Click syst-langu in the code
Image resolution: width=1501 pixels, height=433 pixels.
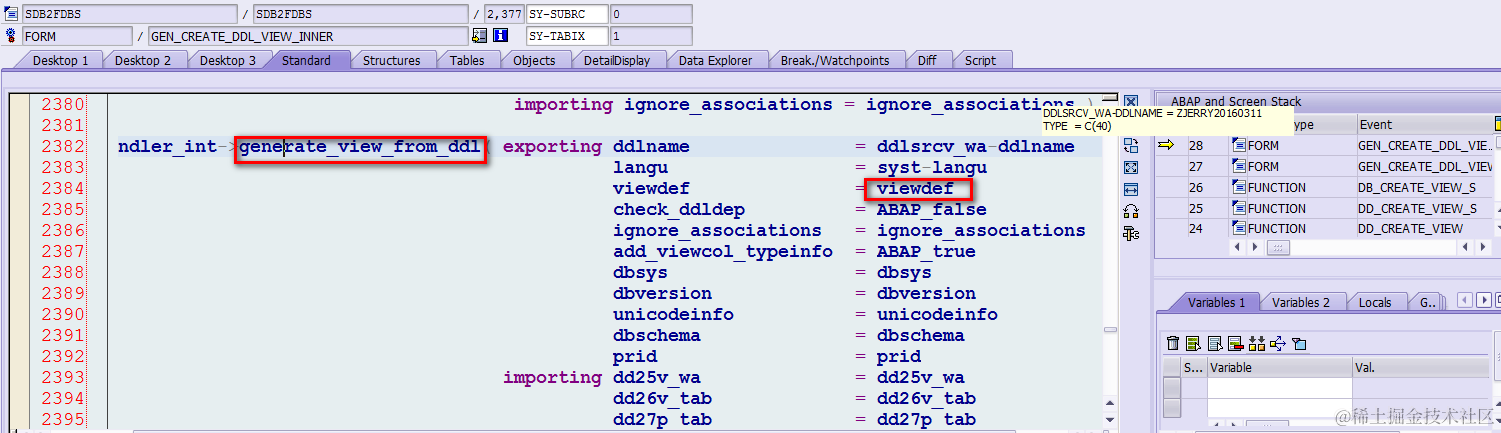tap(932, 168)
